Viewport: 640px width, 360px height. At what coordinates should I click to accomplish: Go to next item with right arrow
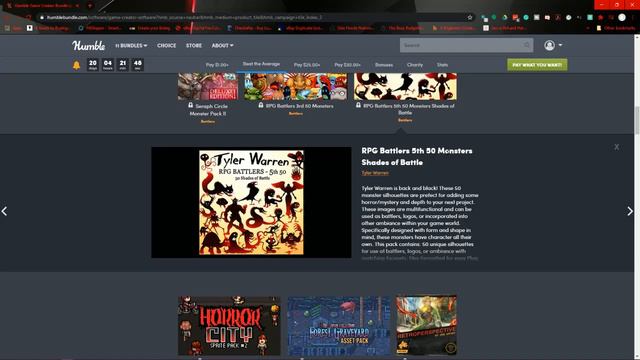[x=630, y=211]
